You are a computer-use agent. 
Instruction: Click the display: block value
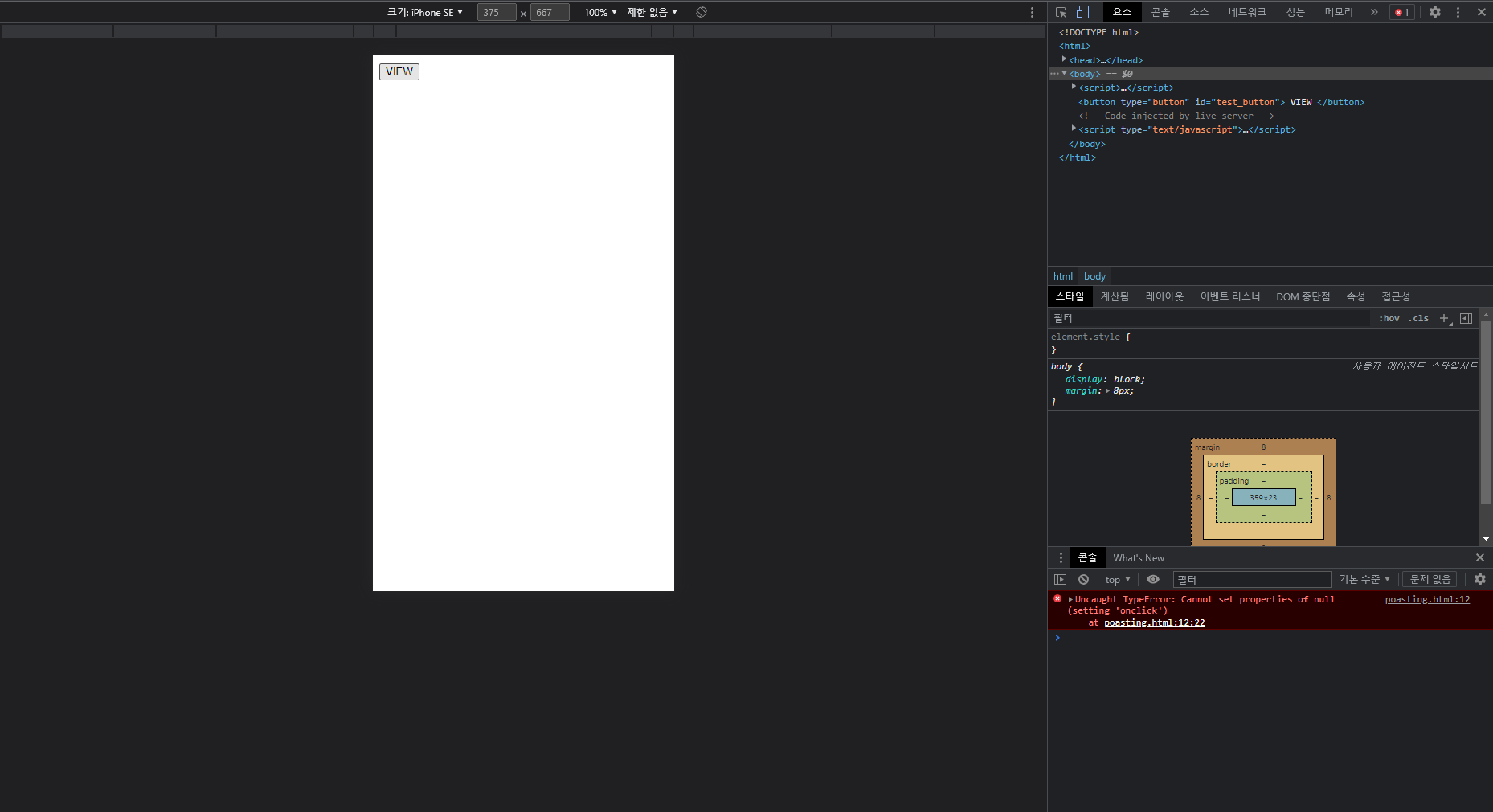point(1127,379)
